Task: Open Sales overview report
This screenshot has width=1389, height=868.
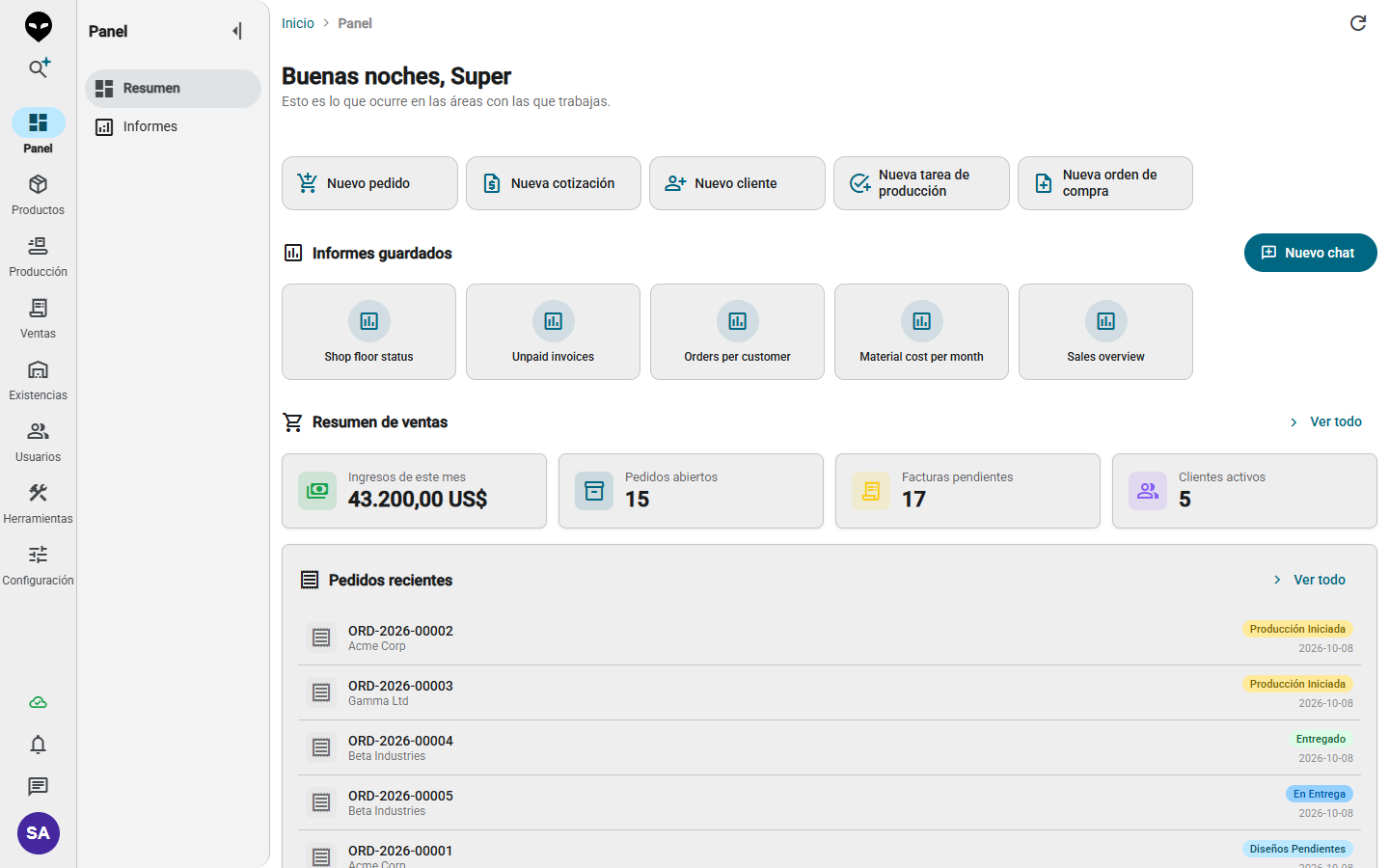Action: pos(1105,332)
